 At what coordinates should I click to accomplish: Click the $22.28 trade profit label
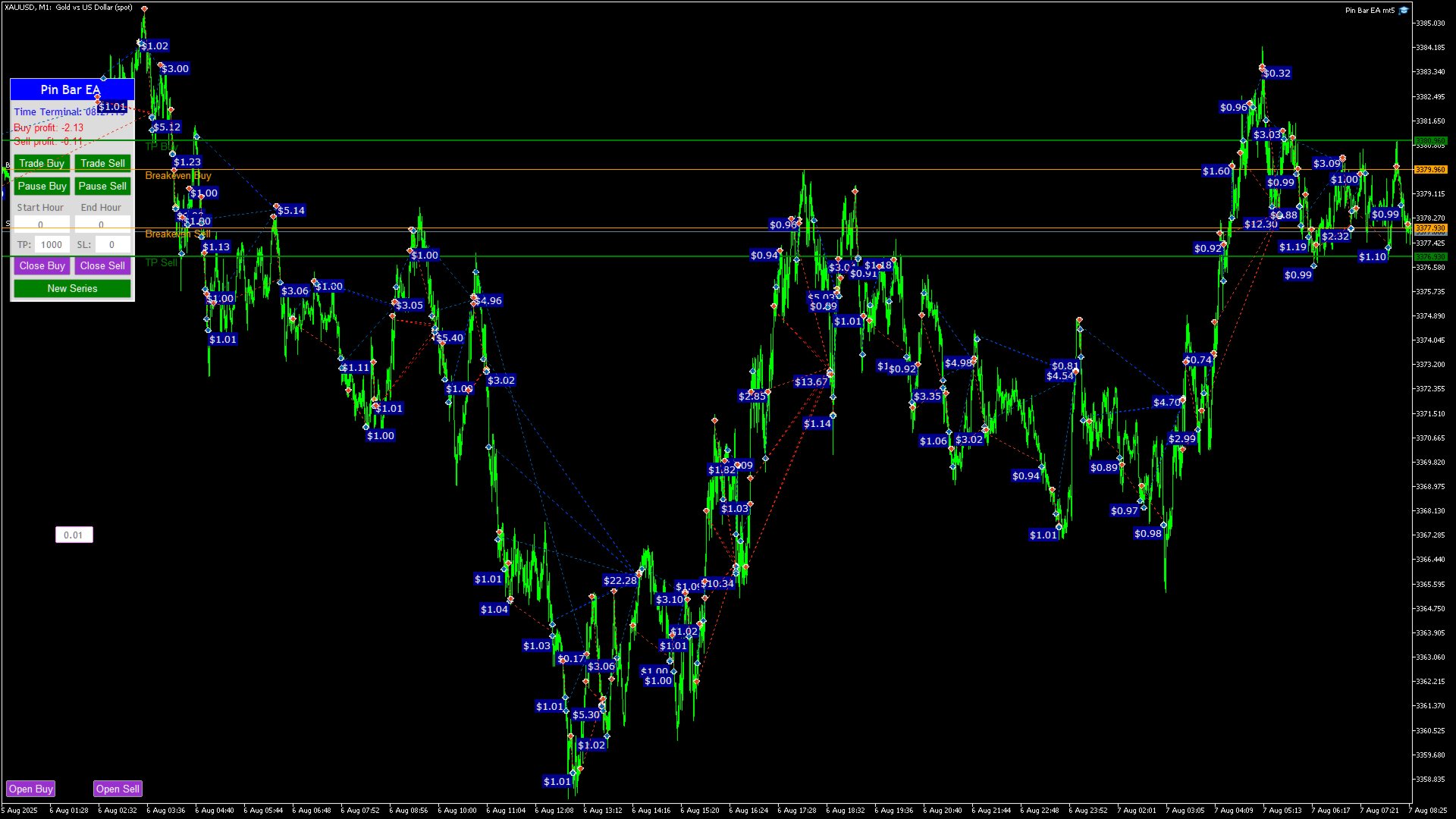tap(620, 581)
